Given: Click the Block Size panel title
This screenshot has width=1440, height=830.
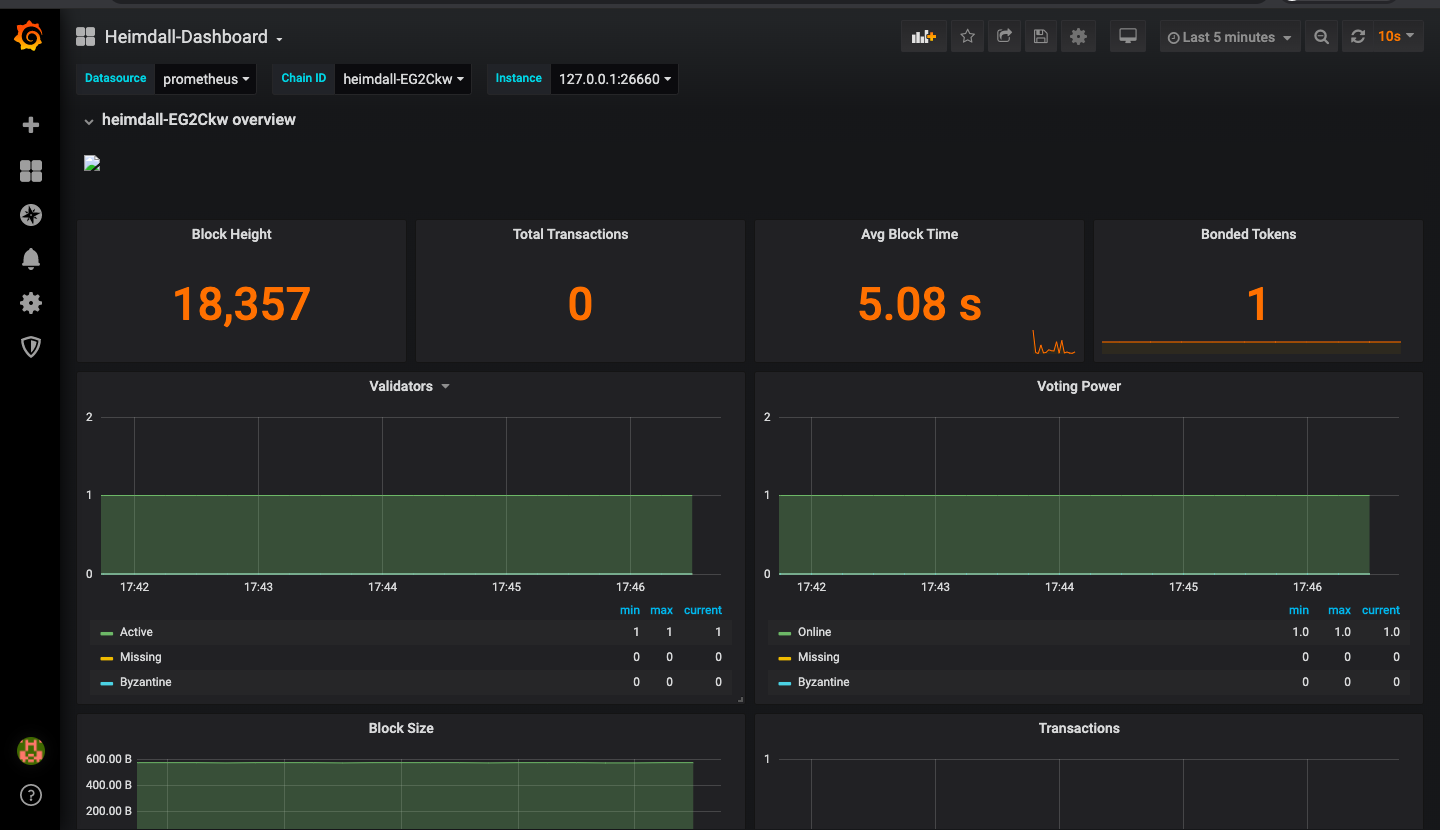Looking at the screenshot, I should [401, 728].
